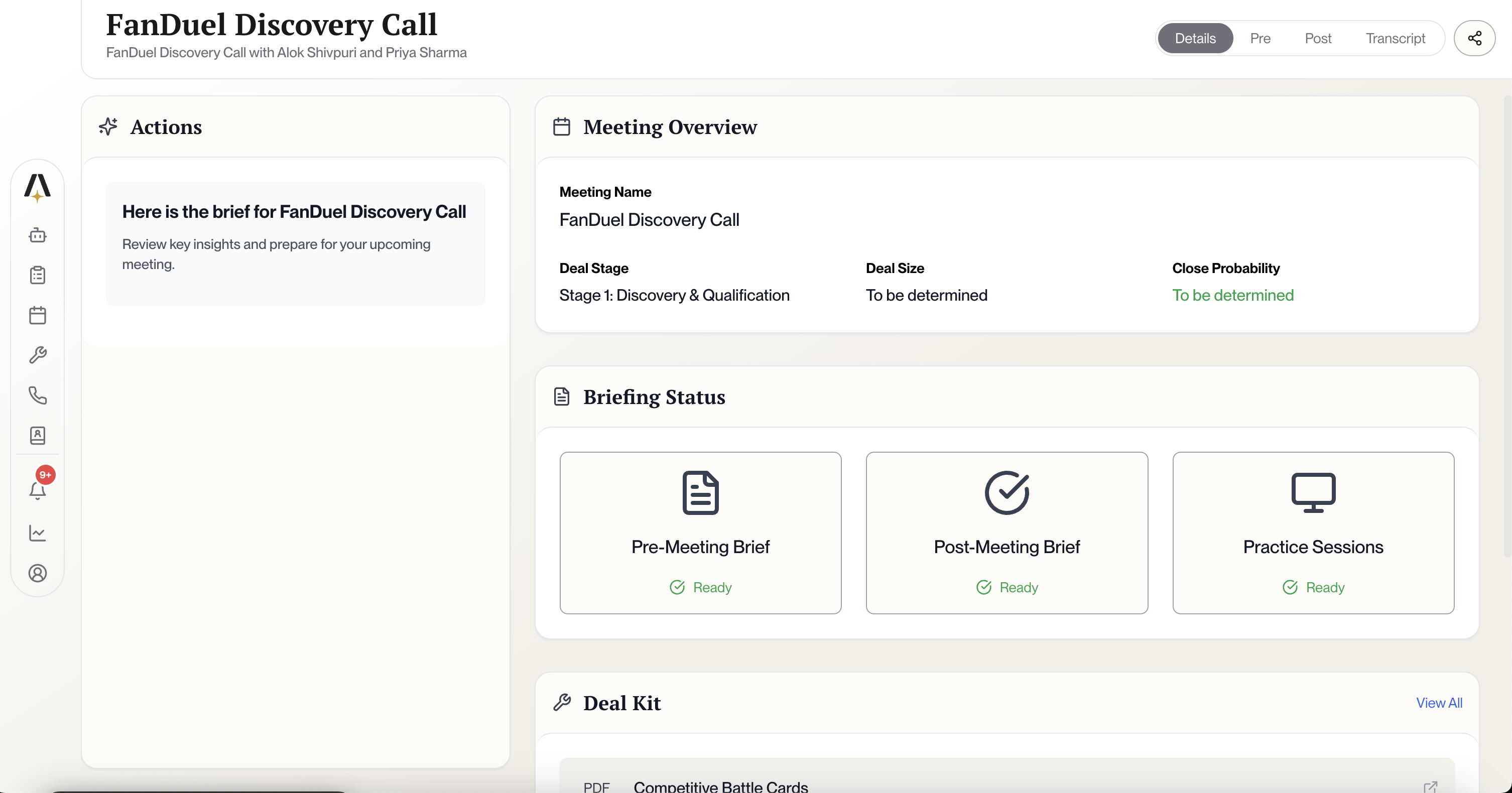Viewport: 1512px width, 793px height.
Task: Open the clipboard tasks sidebar icon
Action: coord(38,275)
